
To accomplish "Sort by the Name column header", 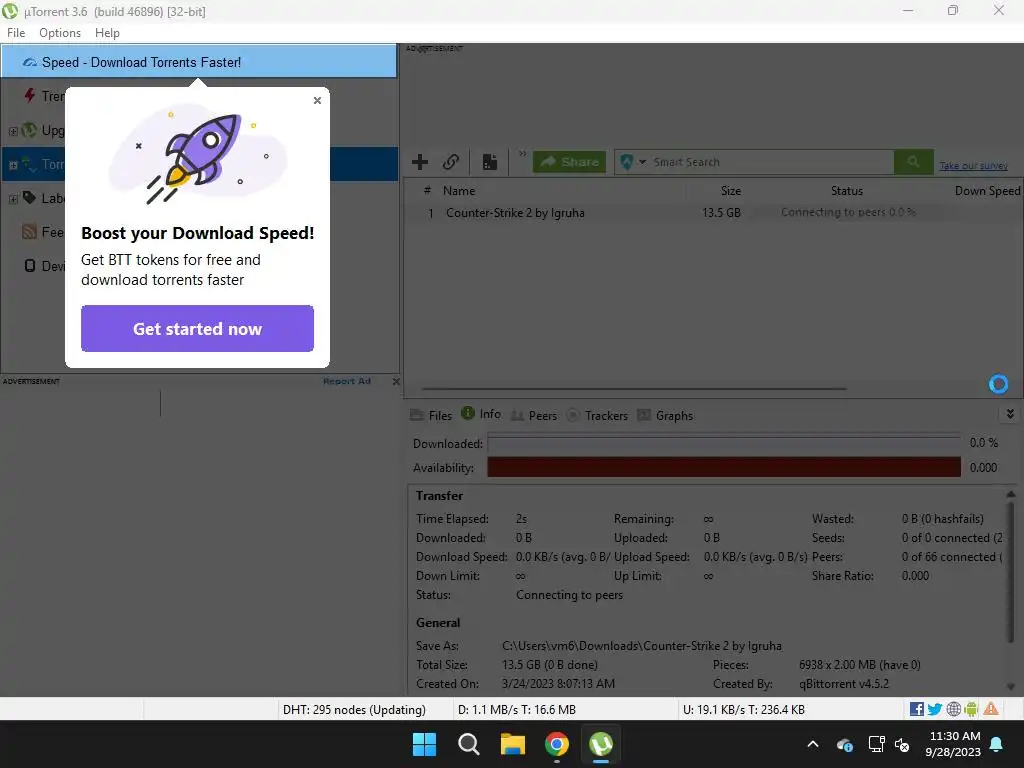I will 459,191.
